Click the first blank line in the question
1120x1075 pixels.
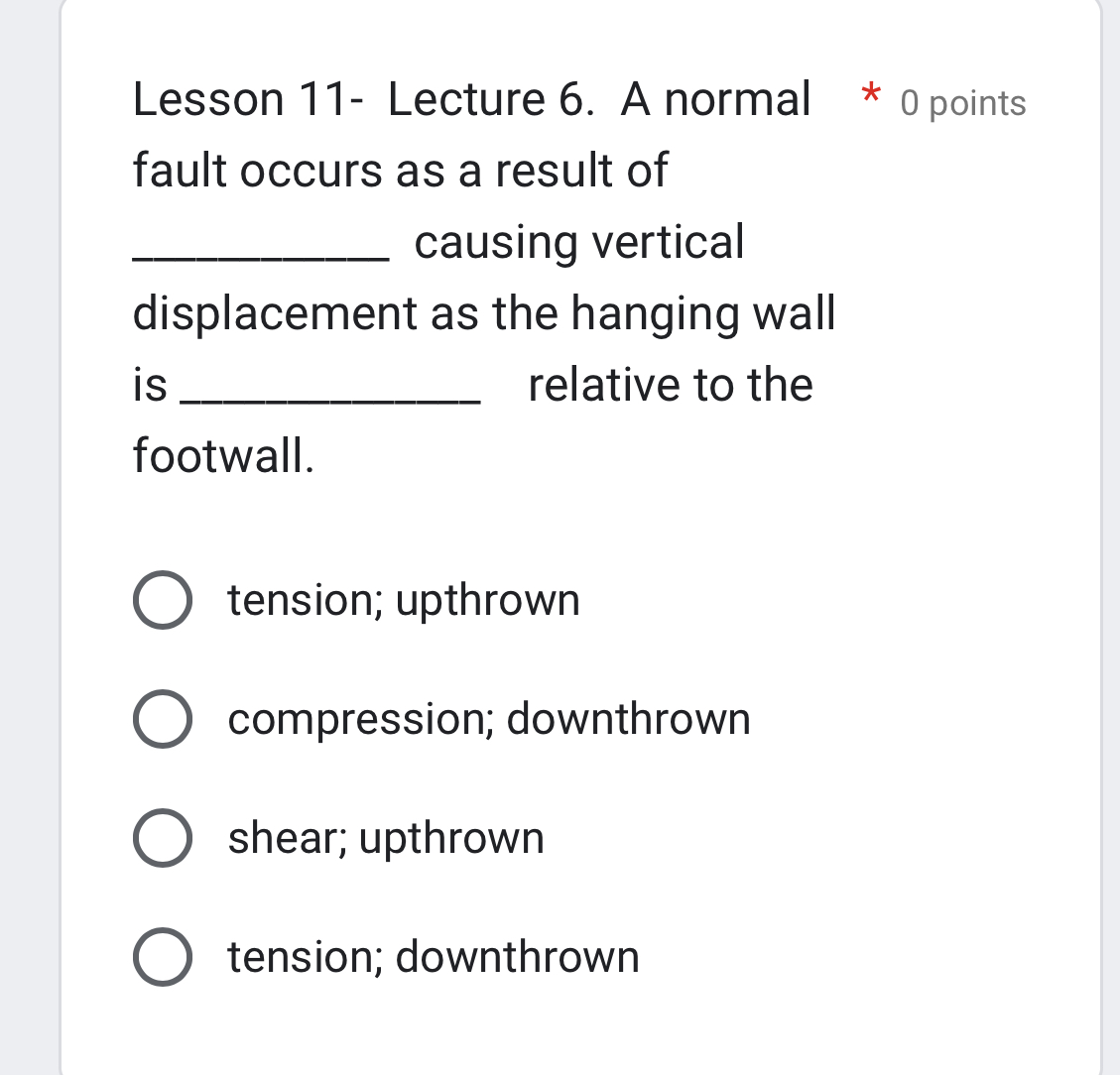coord(258,248)
